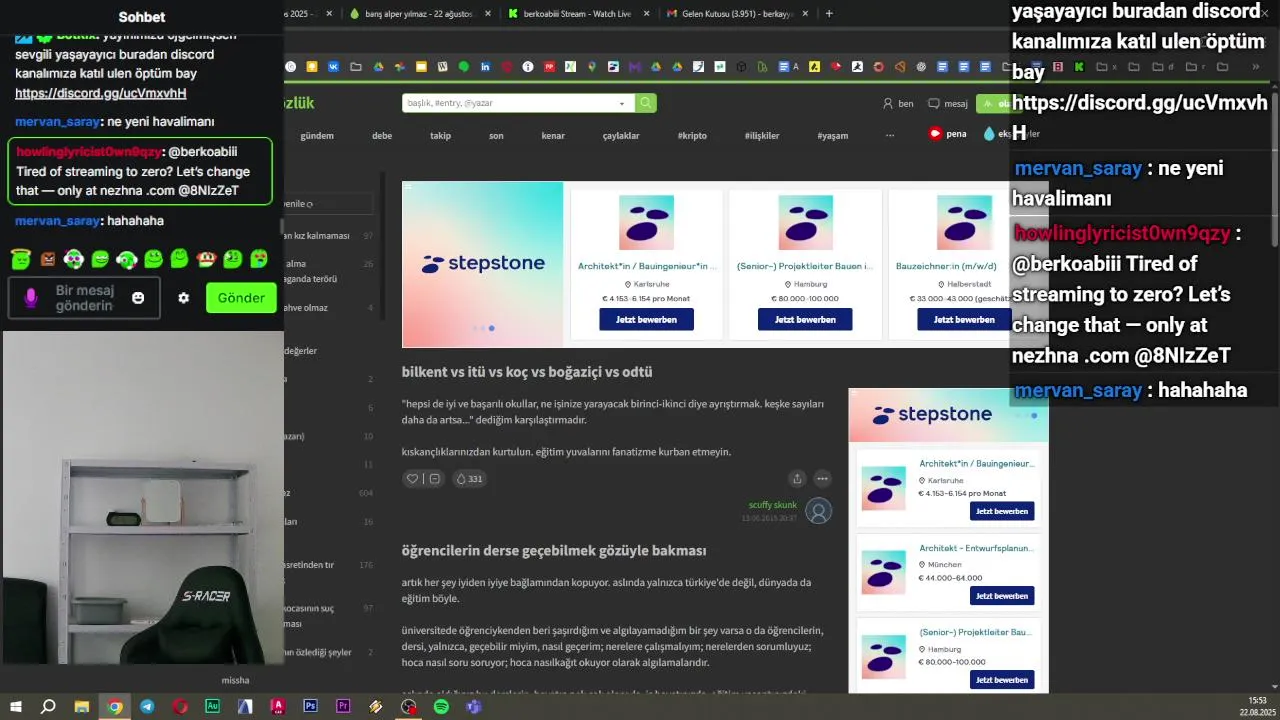This screenshot has height=720, width=1280.
Task: Switch to barış alper yılmaz tab
Action: pyautogui.click(x=419, y=14)
